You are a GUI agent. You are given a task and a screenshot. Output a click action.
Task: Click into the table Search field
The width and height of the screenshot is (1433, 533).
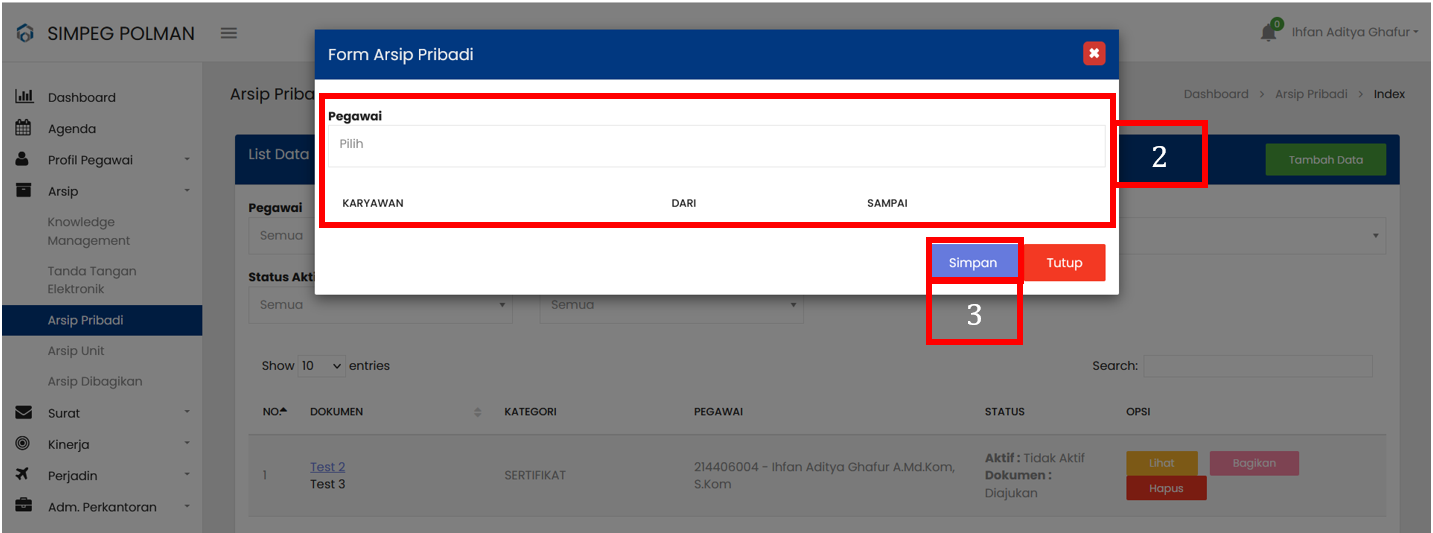[1257, 366]
